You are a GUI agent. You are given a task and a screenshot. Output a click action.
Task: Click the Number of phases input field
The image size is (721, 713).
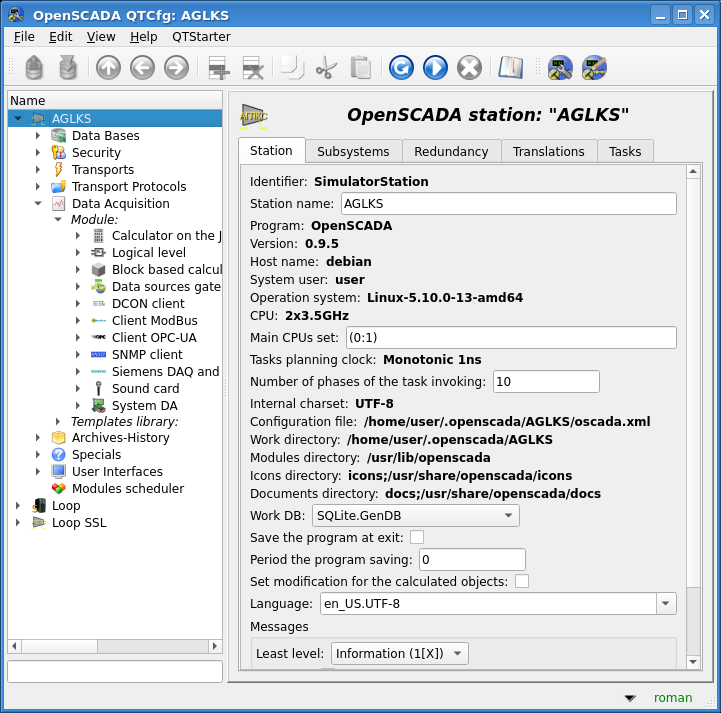(546, 382)
